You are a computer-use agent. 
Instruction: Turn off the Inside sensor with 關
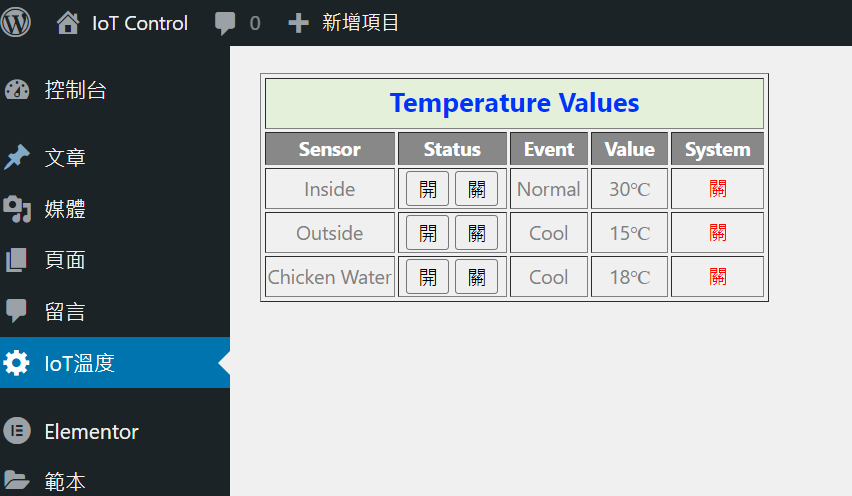coord(476,189)
